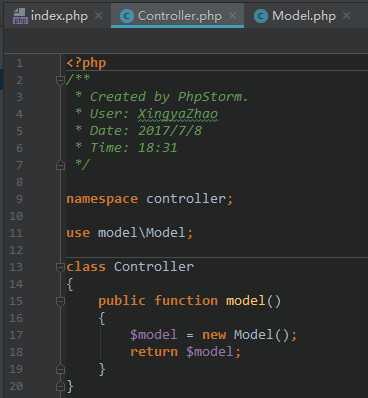The height and width of the screenshot is (398, 368).
Task: Click the namespace keyword
Action: [x=102, y=199]
